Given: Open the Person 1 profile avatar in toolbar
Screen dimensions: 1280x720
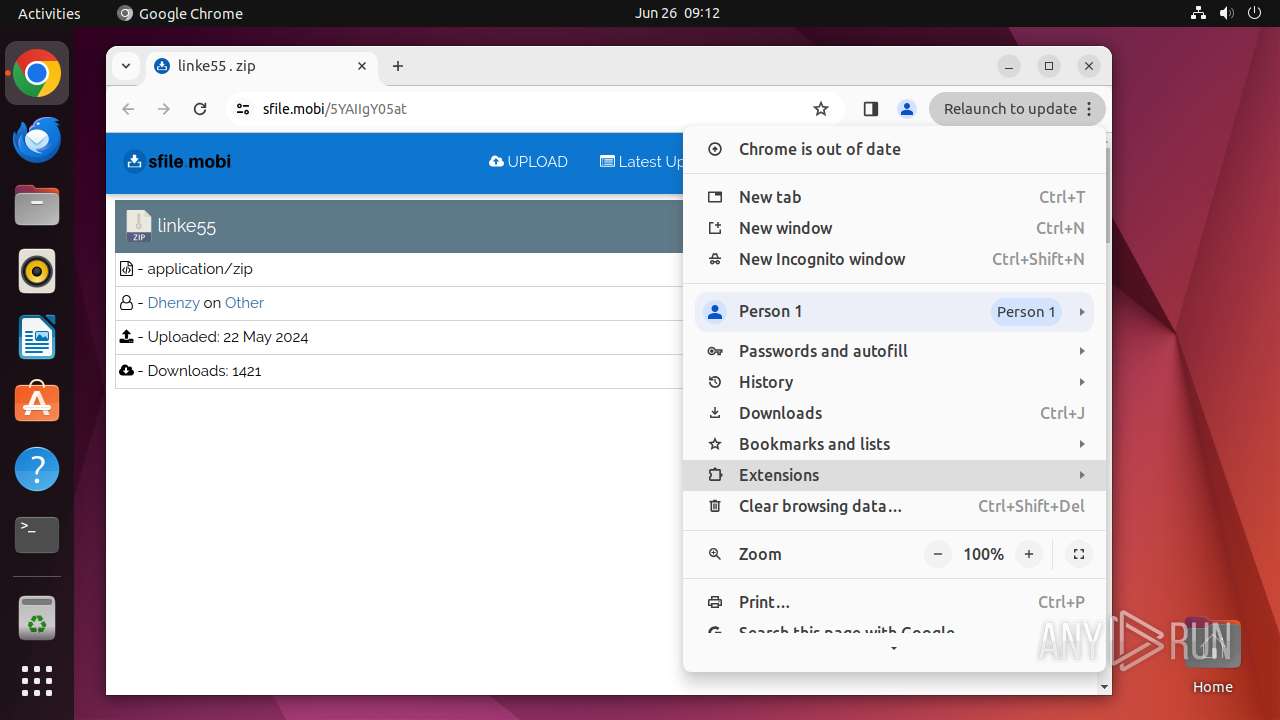Looking at the screenshot, I should (x=907, y=109).
